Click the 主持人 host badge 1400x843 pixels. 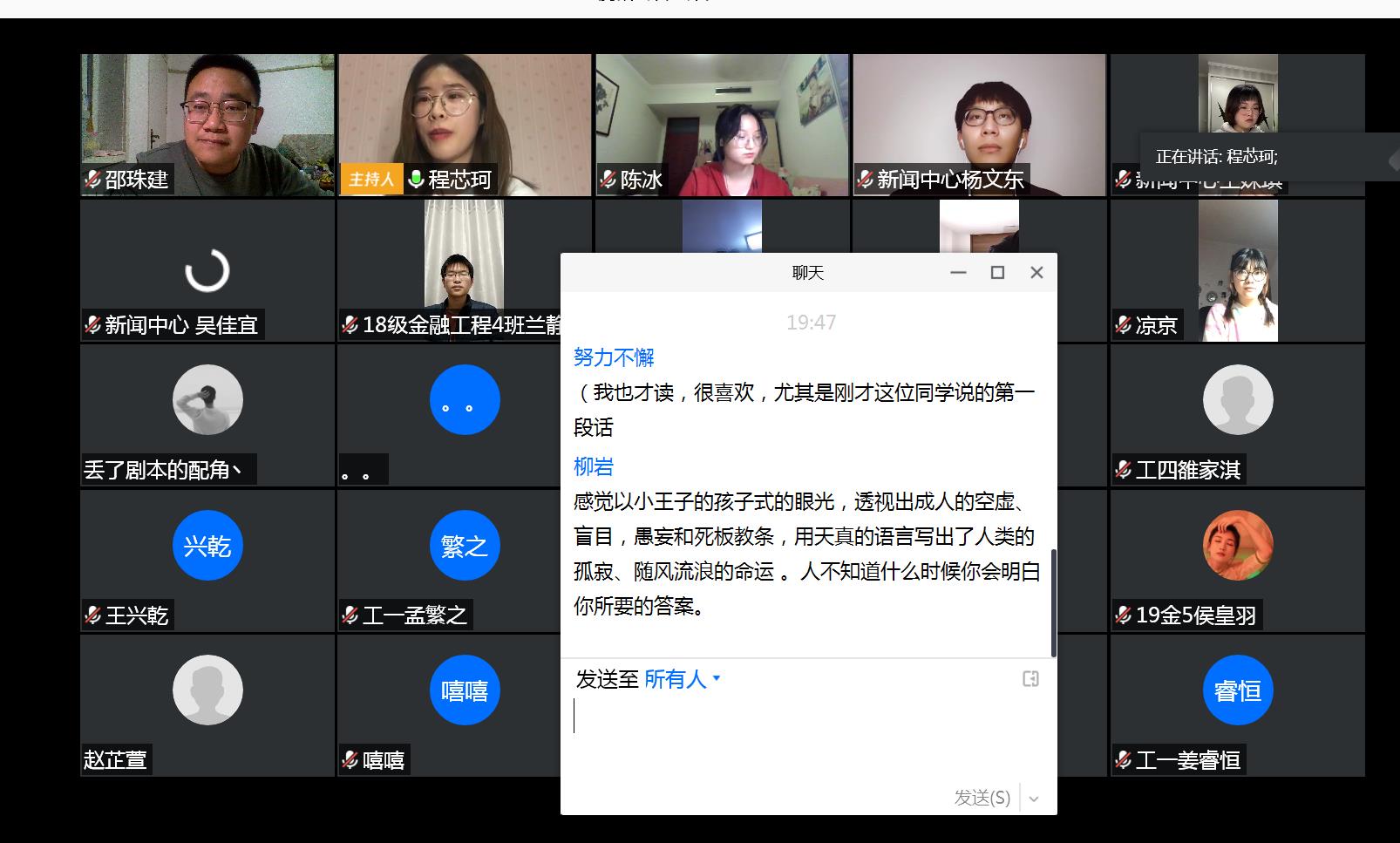(x=371, y=180)
